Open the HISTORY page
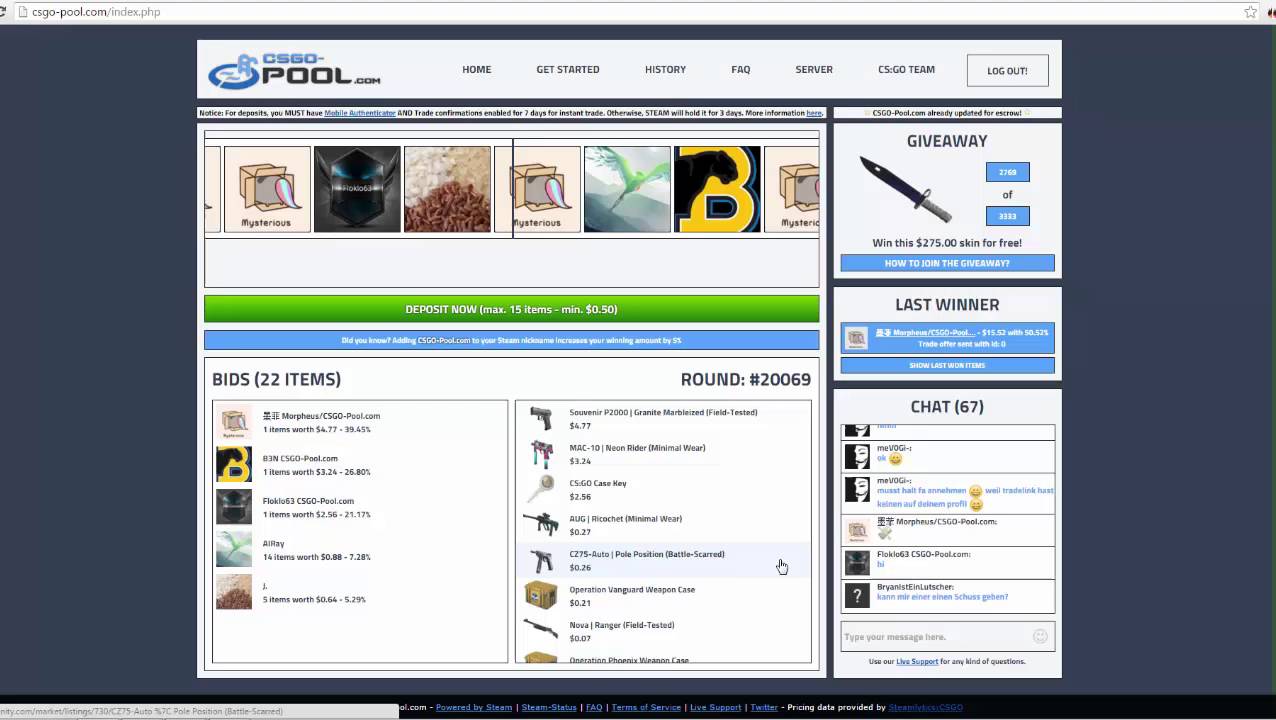Viewport: 1276px width, 720px height. (665, 70)
